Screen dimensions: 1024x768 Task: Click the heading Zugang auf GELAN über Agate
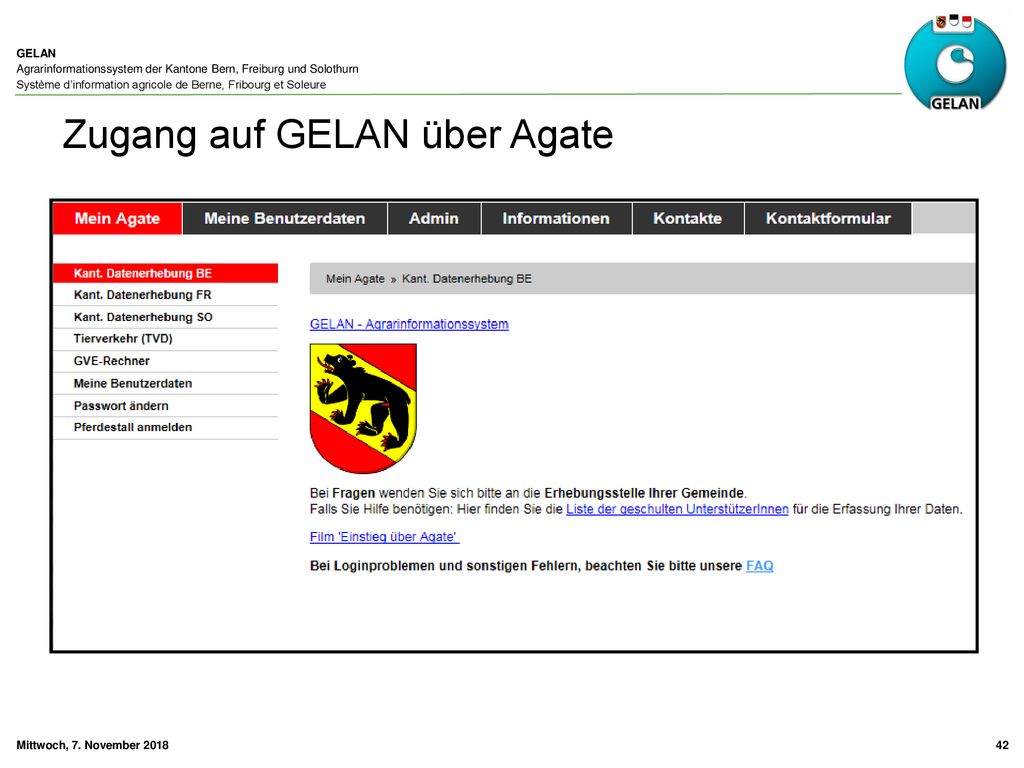coord(338,135)
